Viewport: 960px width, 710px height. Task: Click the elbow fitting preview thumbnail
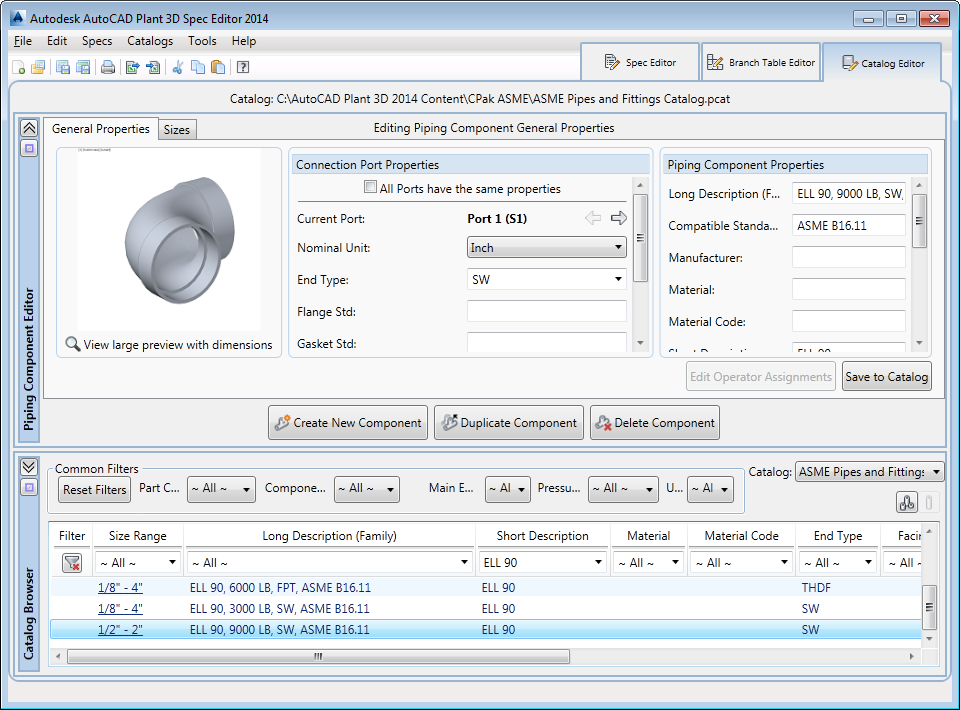pos(169,239)
